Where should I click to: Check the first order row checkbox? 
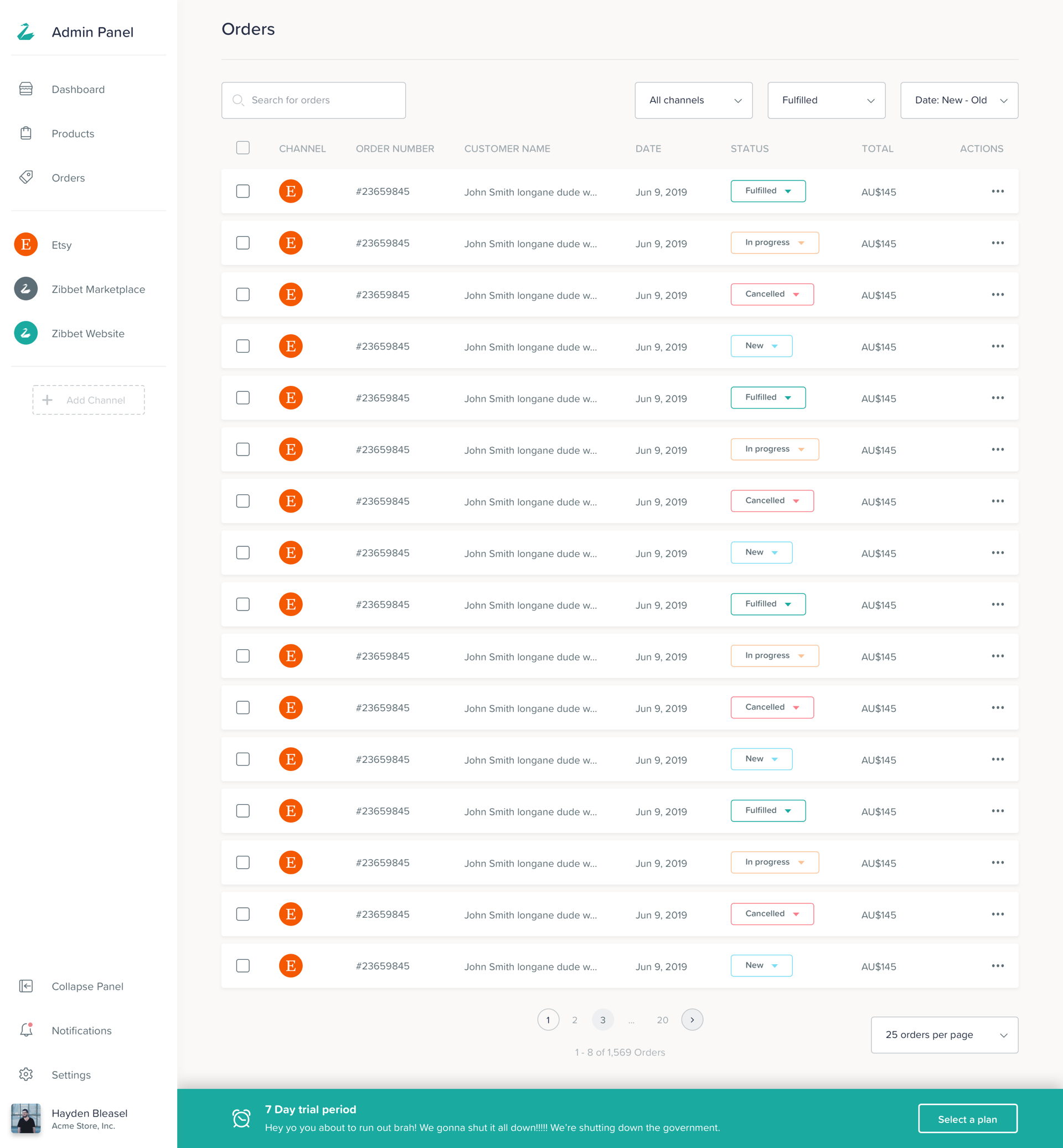click(x=242, y=191)
